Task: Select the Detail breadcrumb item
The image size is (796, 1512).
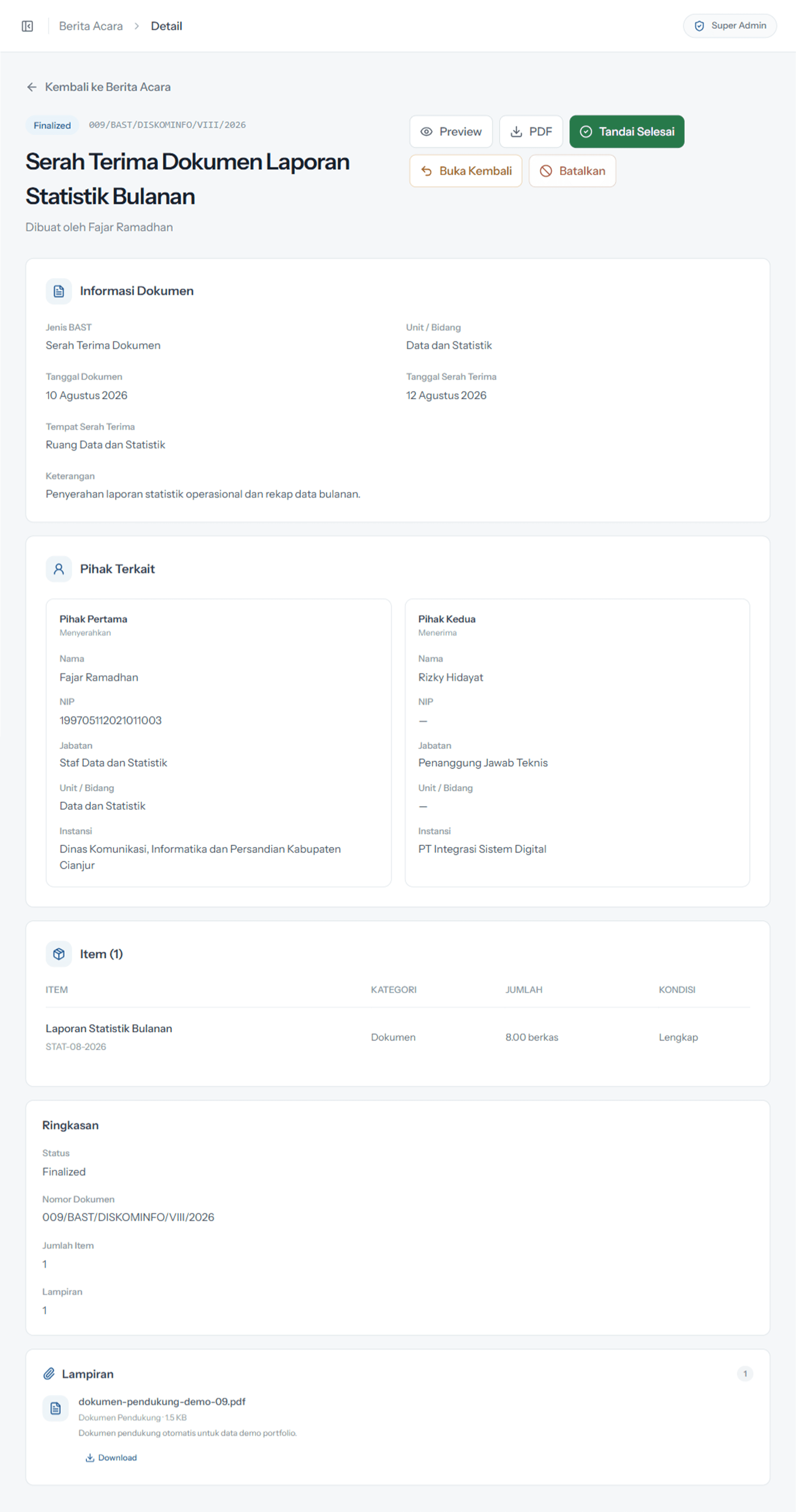Action: point(166,26)
